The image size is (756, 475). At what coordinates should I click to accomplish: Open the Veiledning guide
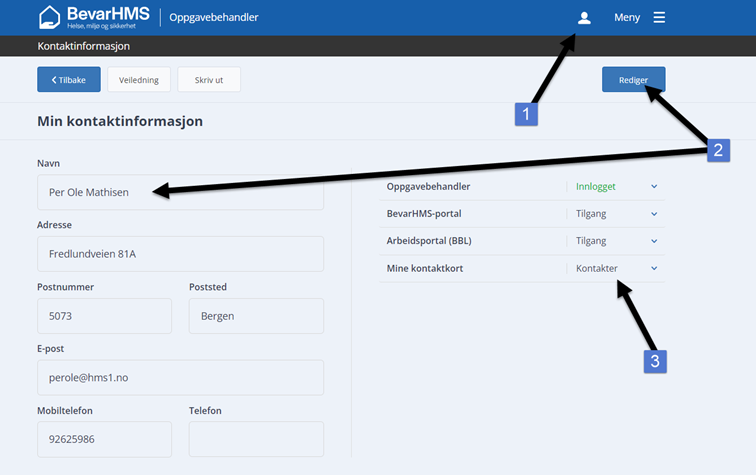(139, 80)
